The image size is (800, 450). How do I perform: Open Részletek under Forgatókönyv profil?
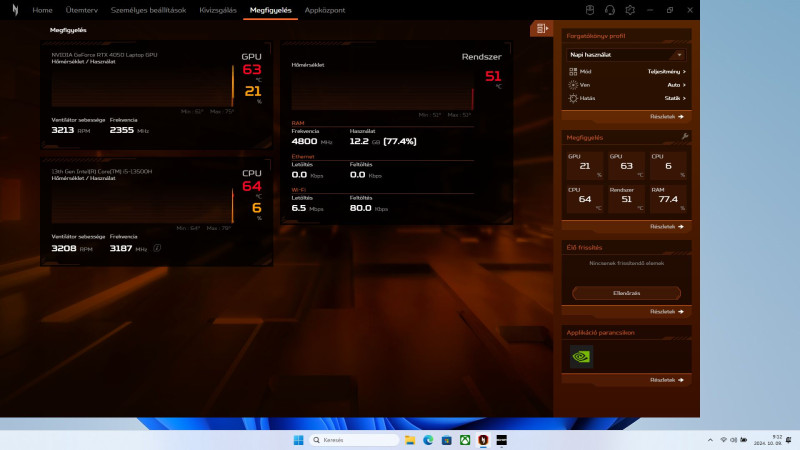tap(666, 116)
